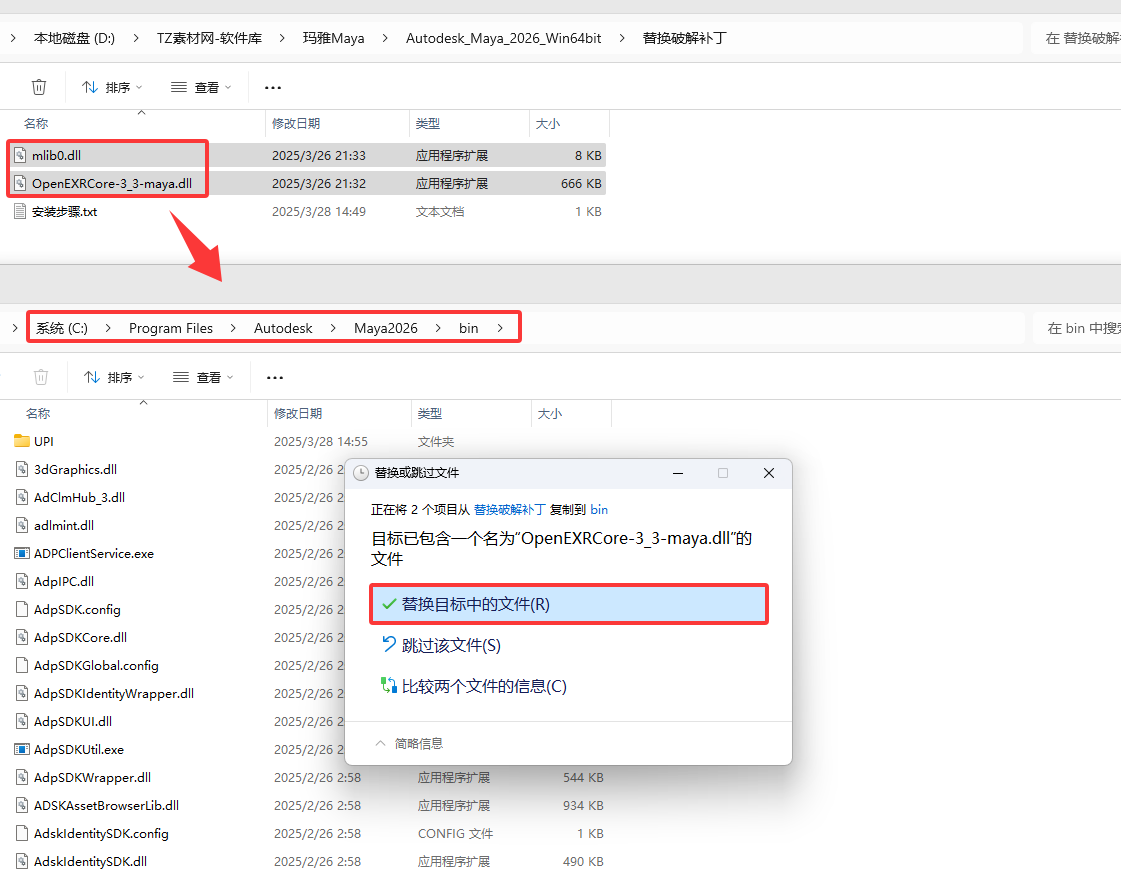This screenshot has width=1121, height=880.
Task: Click the search box in top window
Action: (1076, 38)
